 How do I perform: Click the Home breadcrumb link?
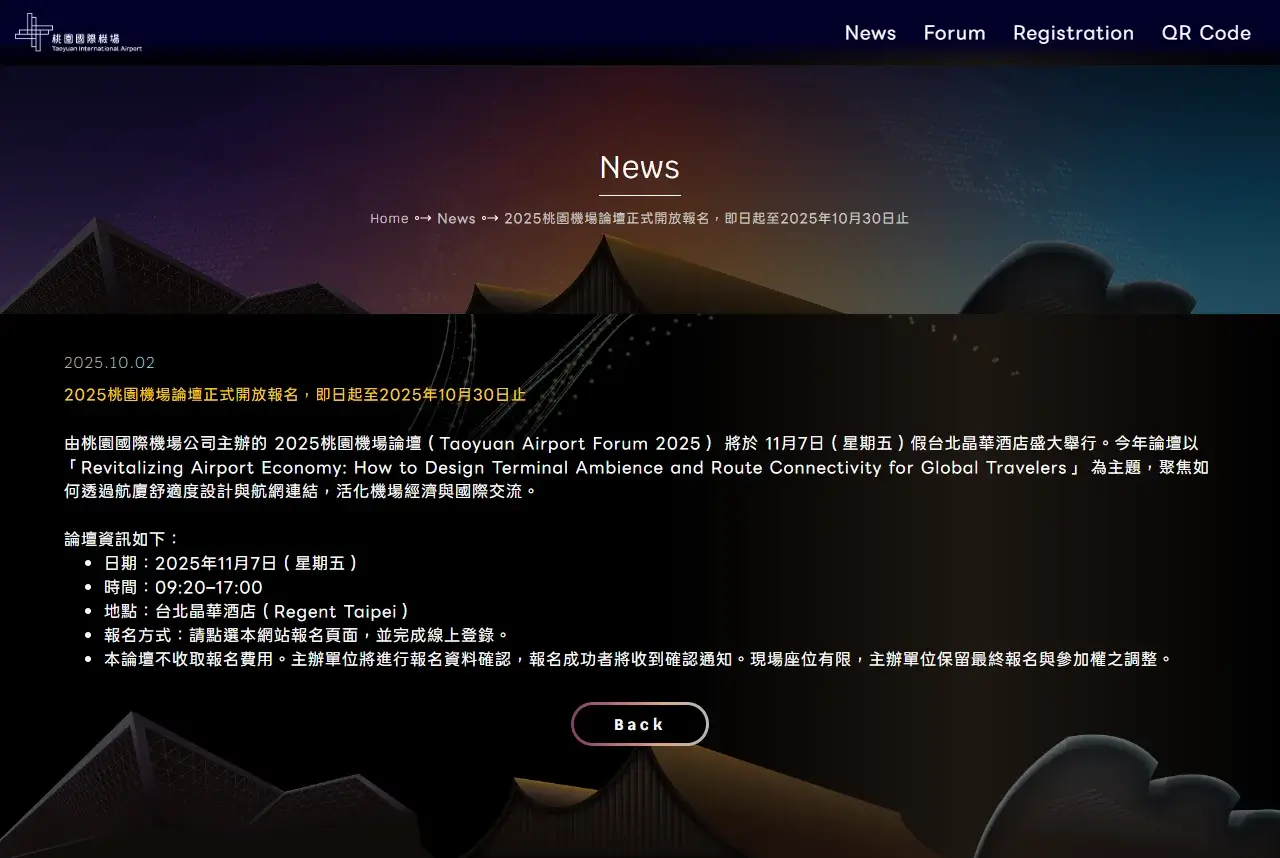click(x=389, y=218)
